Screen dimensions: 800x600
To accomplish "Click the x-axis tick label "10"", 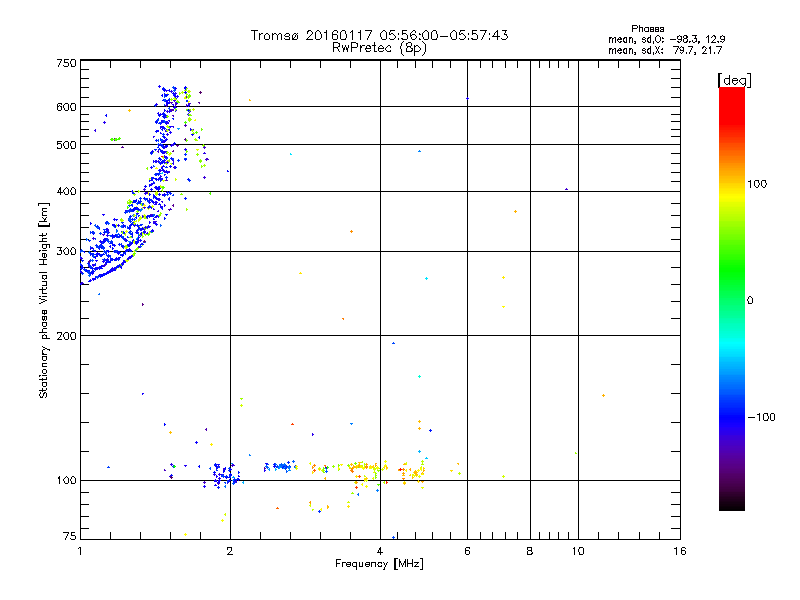I will (578, 551).
